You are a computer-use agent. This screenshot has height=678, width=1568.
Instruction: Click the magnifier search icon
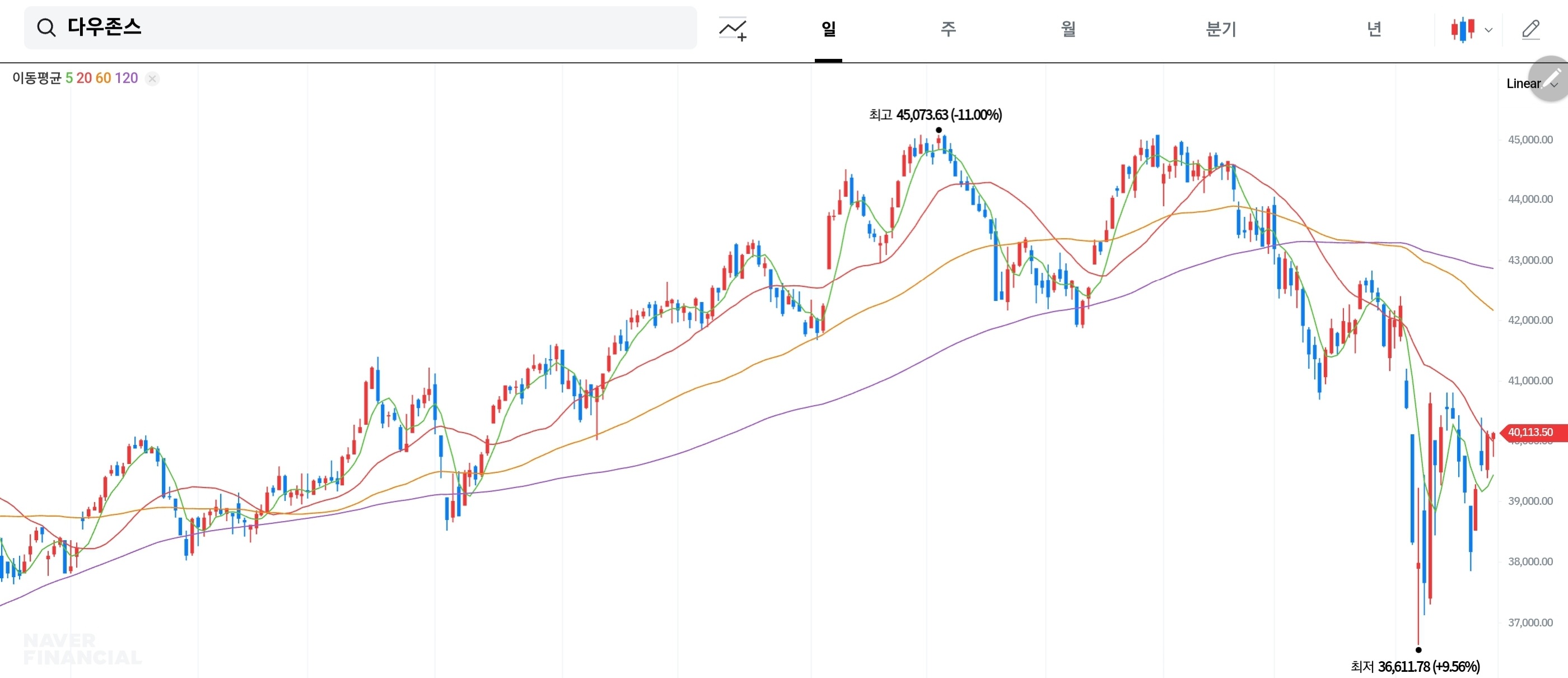46,27
